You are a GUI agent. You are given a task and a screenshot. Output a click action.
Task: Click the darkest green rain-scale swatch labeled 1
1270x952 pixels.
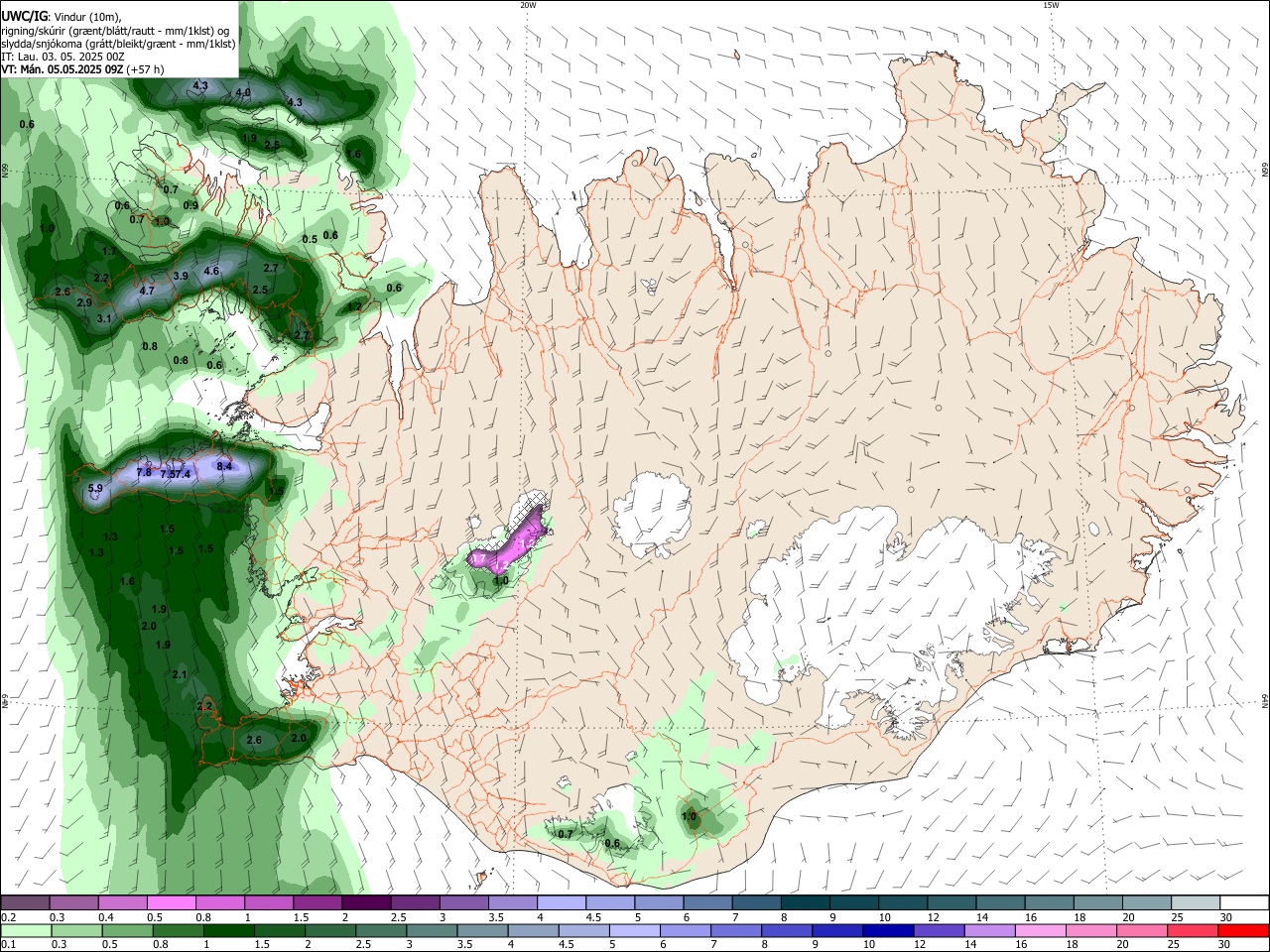coord(229,930)
